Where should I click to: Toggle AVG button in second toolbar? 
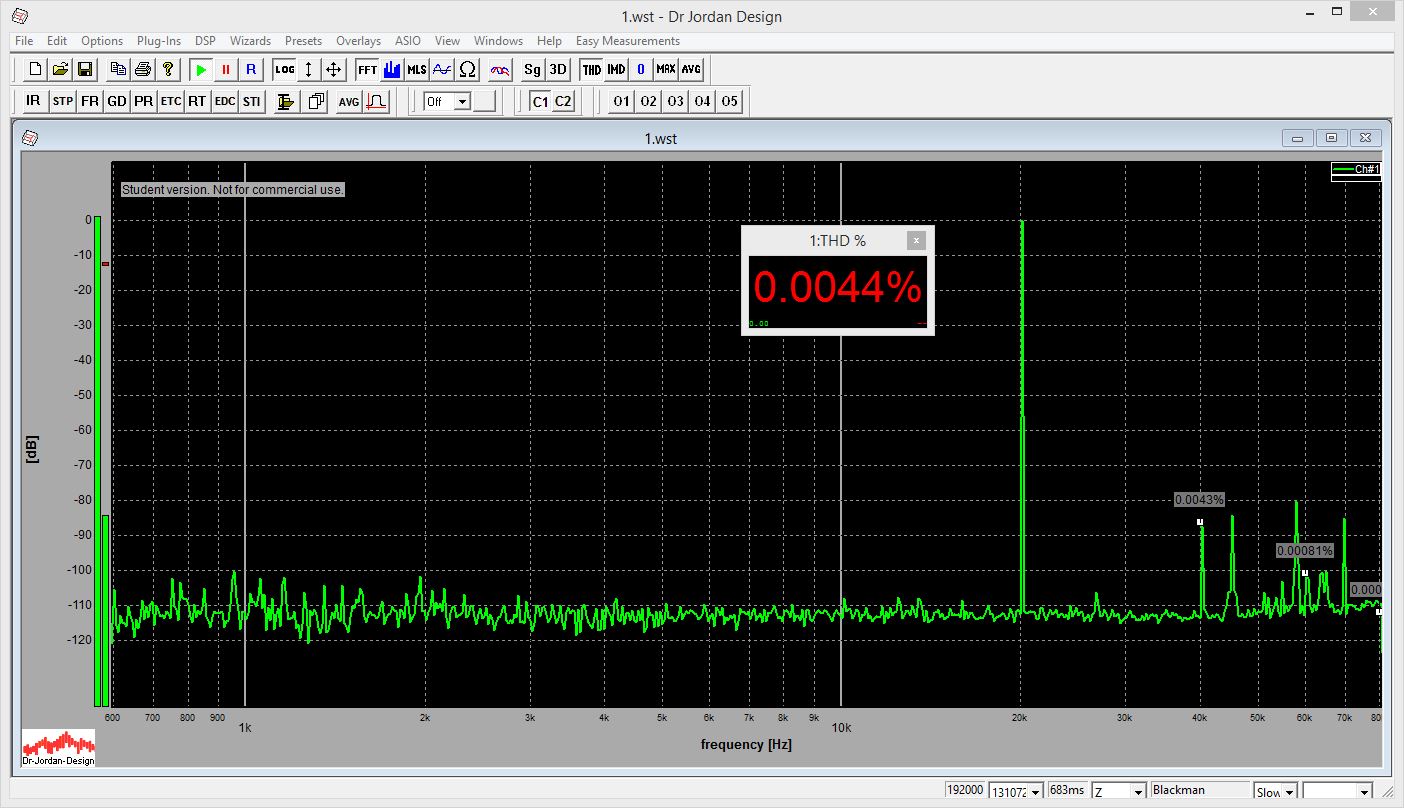pos(348,101)
